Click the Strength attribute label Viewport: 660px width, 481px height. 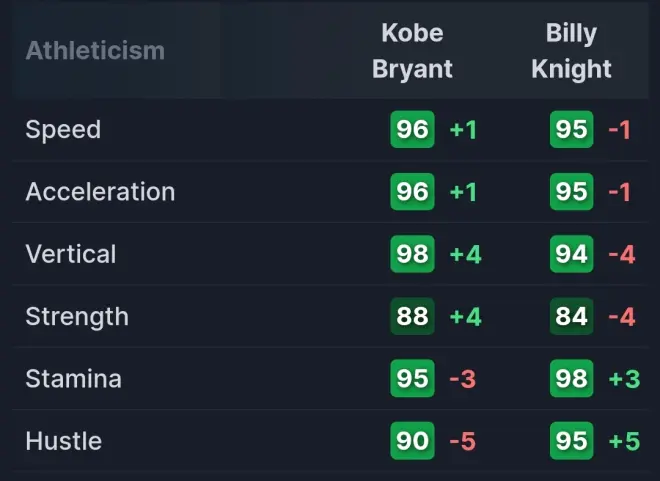point(77,317)
